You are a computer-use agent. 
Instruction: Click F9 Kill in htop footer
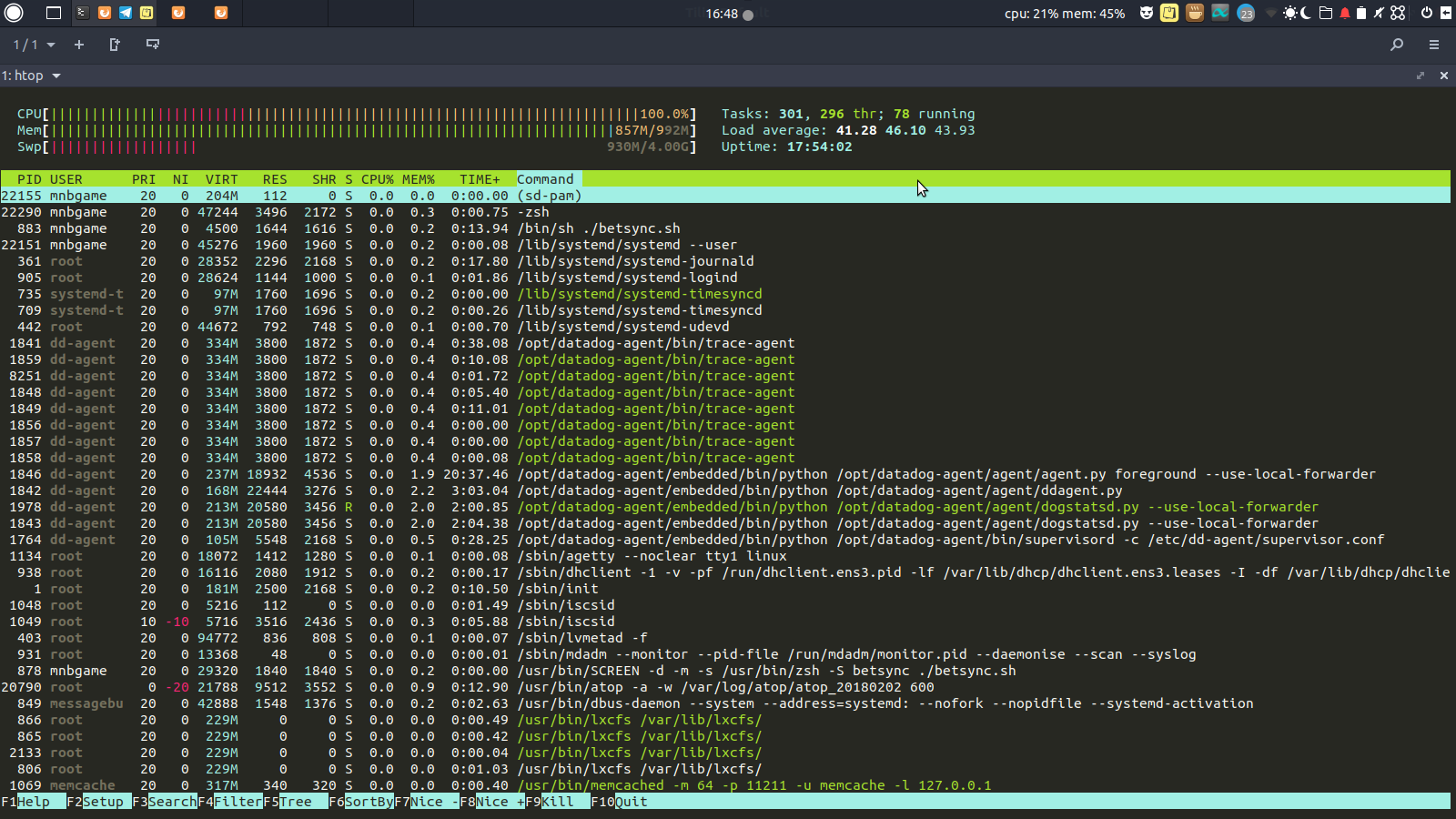pyautogui.click(x=558, y=802)
